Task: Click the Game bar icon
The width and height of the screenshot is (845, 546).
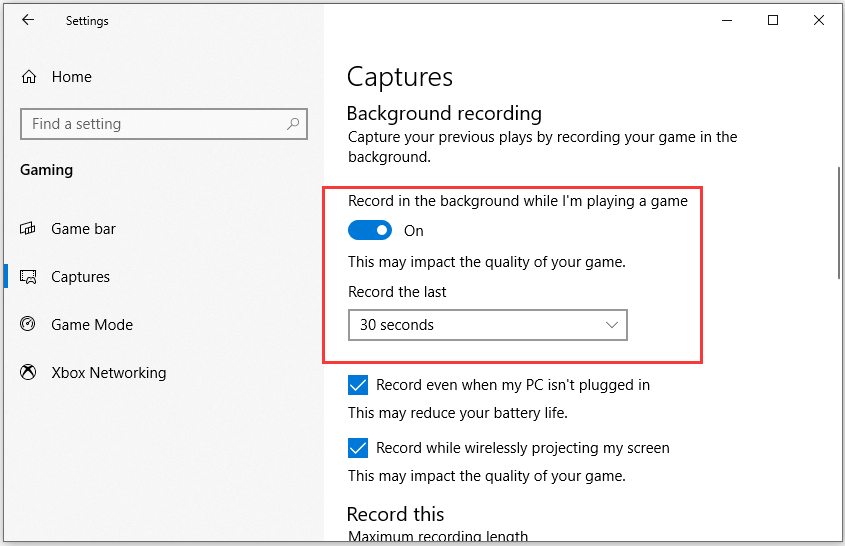Action: [x=27, y=229]
